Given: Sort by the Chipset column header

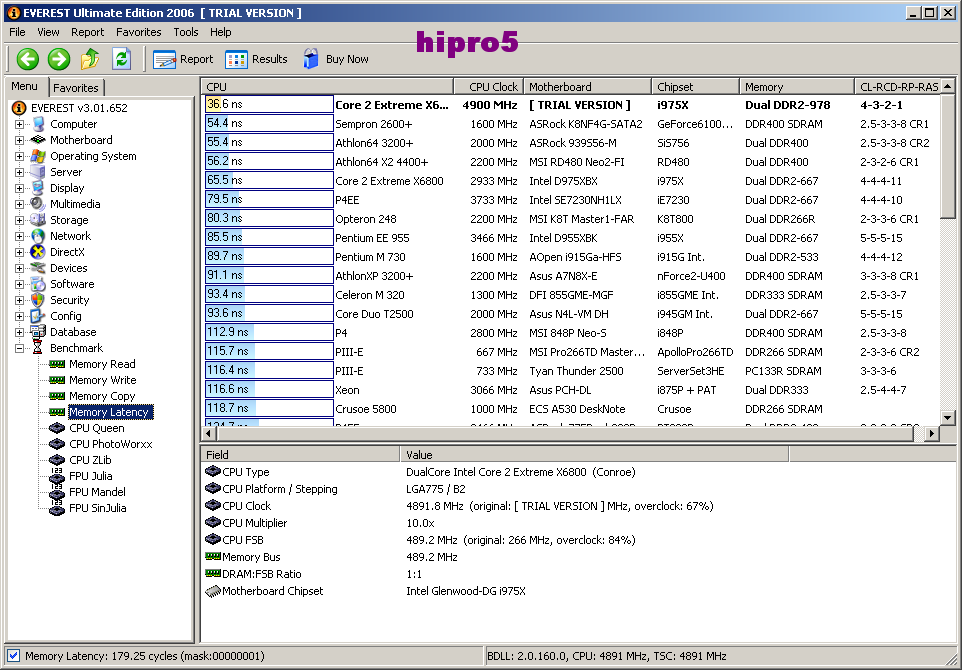Looking at the screenshot, I should (695, 87).
